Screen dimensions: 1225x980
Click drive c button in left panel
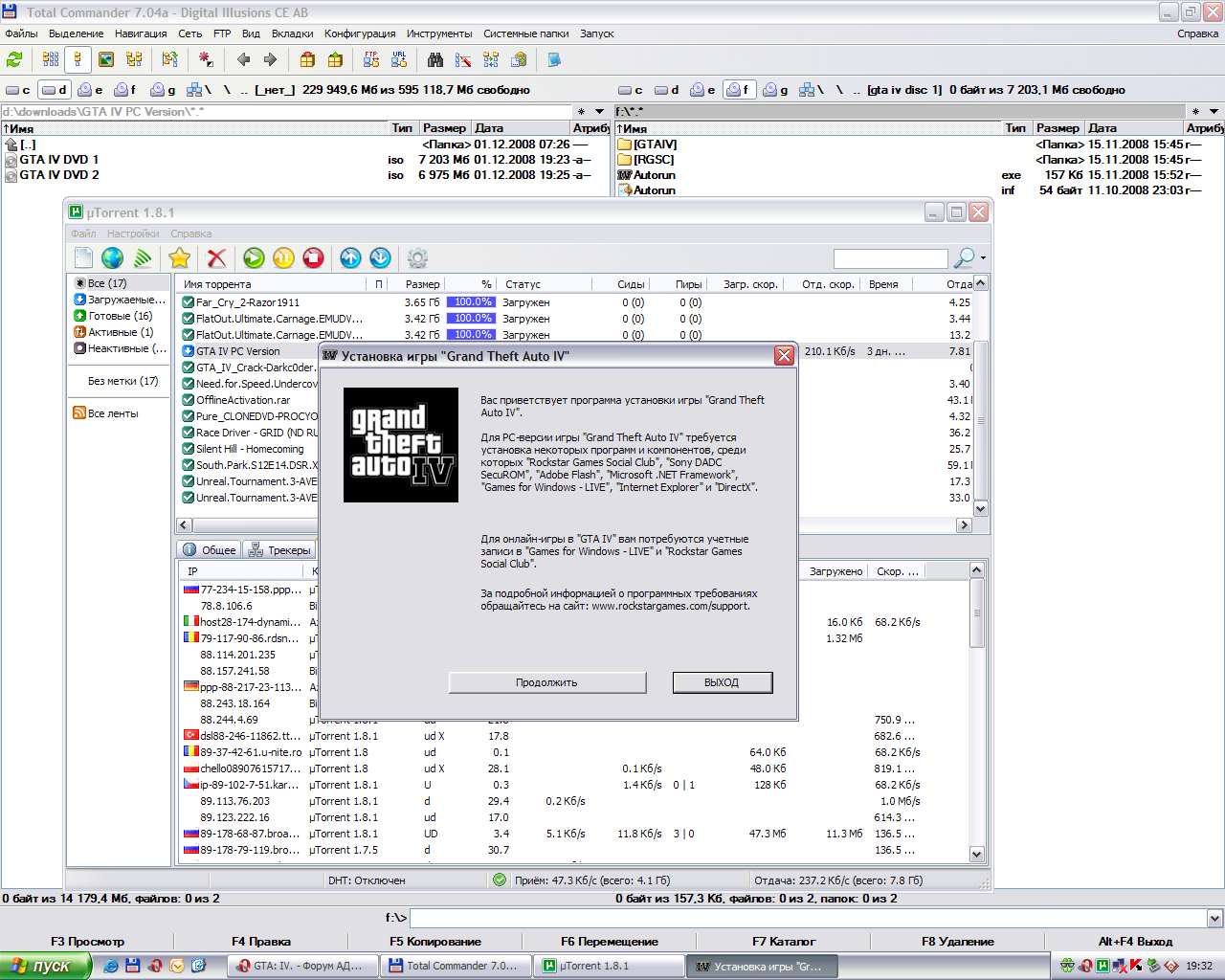tap(18, 90)
